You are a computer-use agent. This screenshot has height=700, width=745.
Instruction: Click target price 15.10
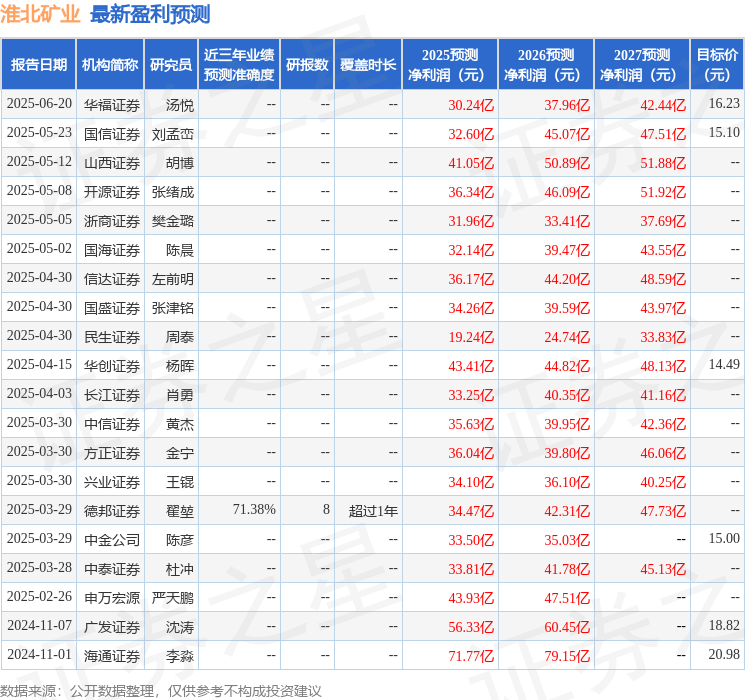pos(724,133)
